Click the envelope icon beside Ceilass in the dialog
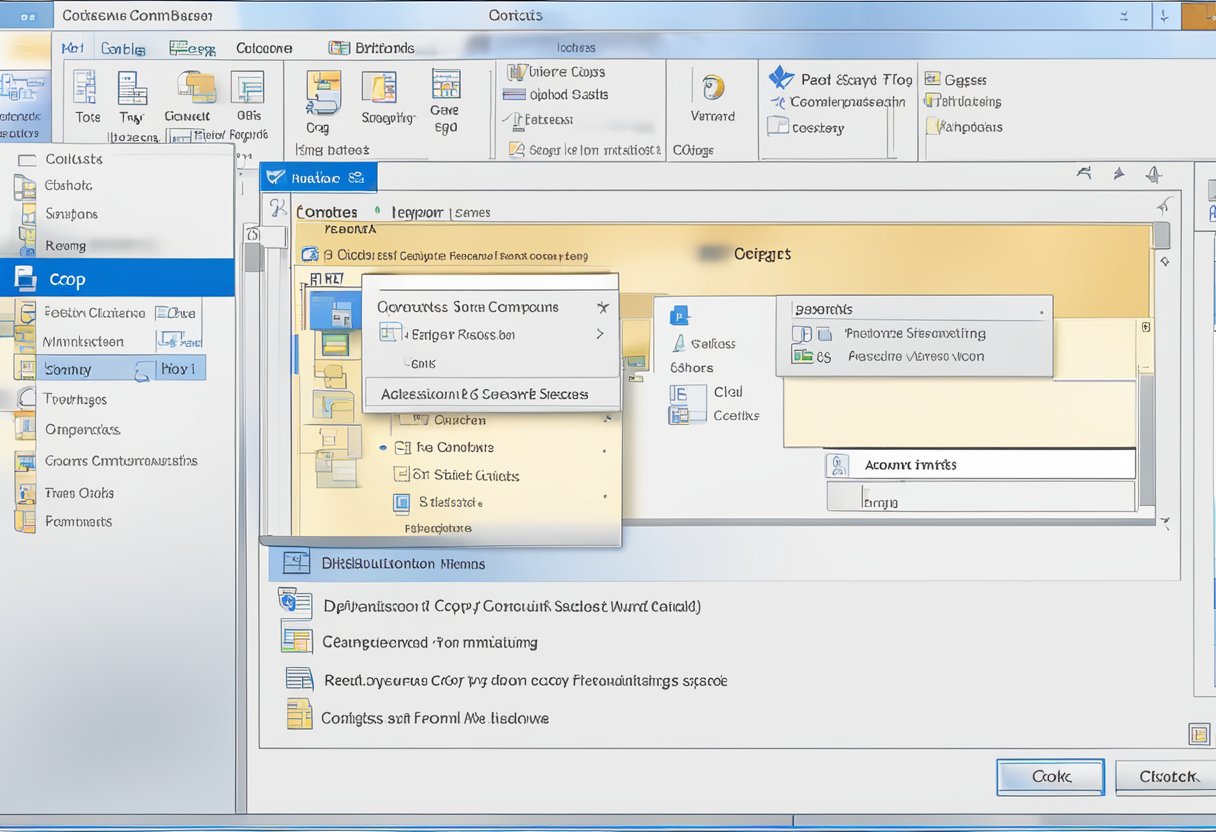Screen dimensions: 1216x832 pyautogui.click(x=679, y=343)
